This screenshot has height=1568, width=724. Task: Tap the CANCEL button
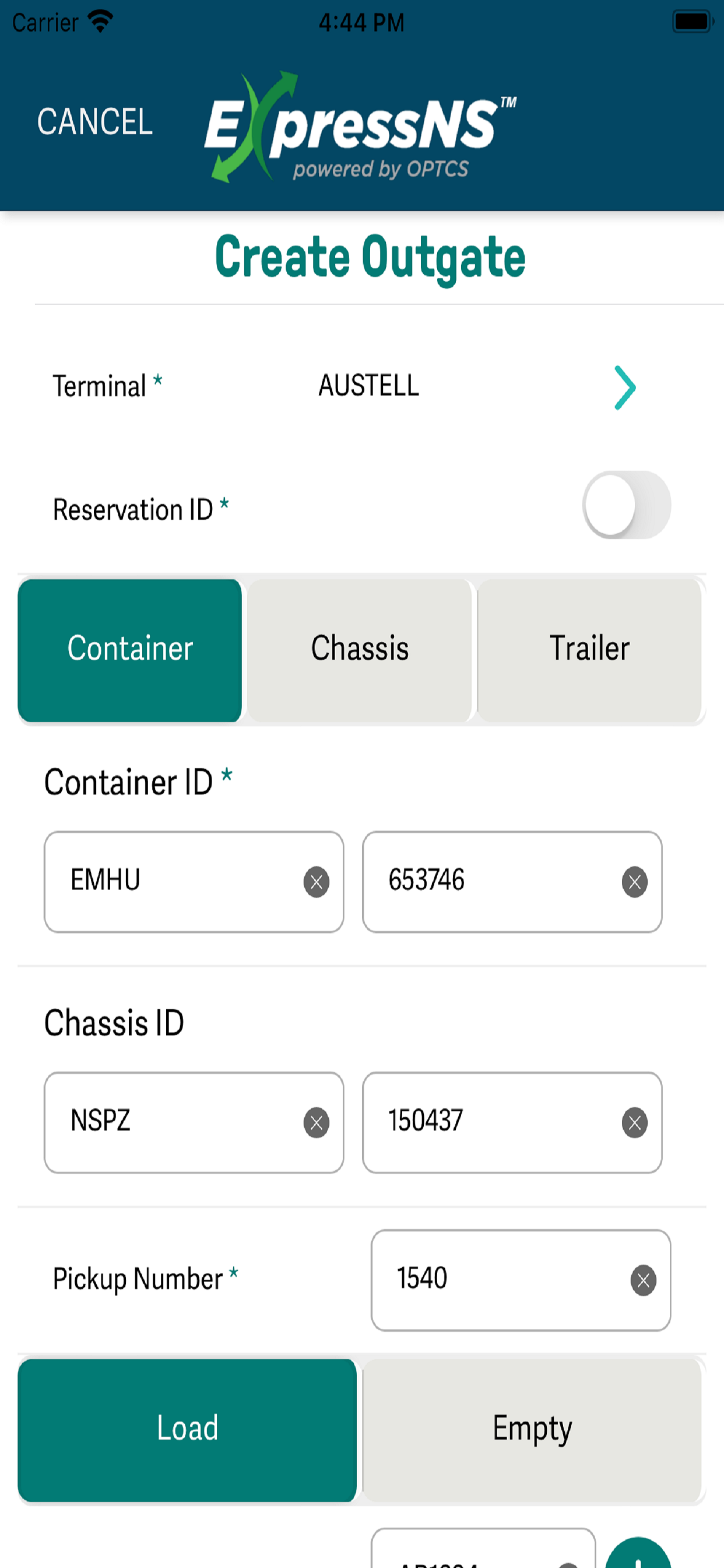tap(95, 122)
